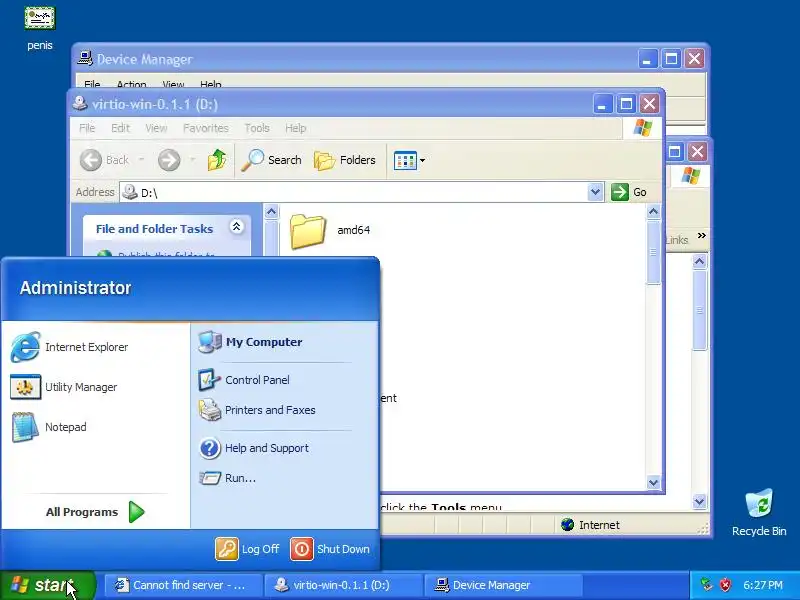Click the virtio-win drive title bar icon
Image resolution: width=800 pixels, height=600 pixels.
point(80,104)
